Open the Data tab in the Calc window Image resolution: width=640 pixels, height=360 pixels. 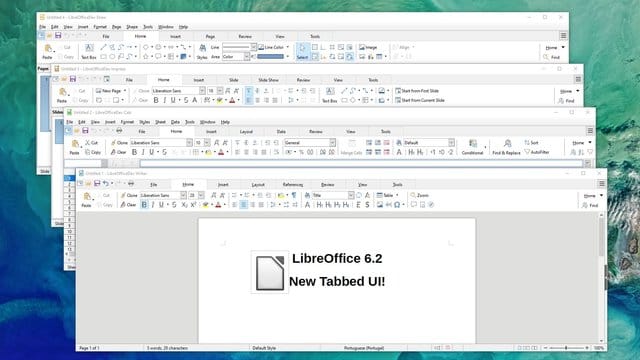[281, 131]
